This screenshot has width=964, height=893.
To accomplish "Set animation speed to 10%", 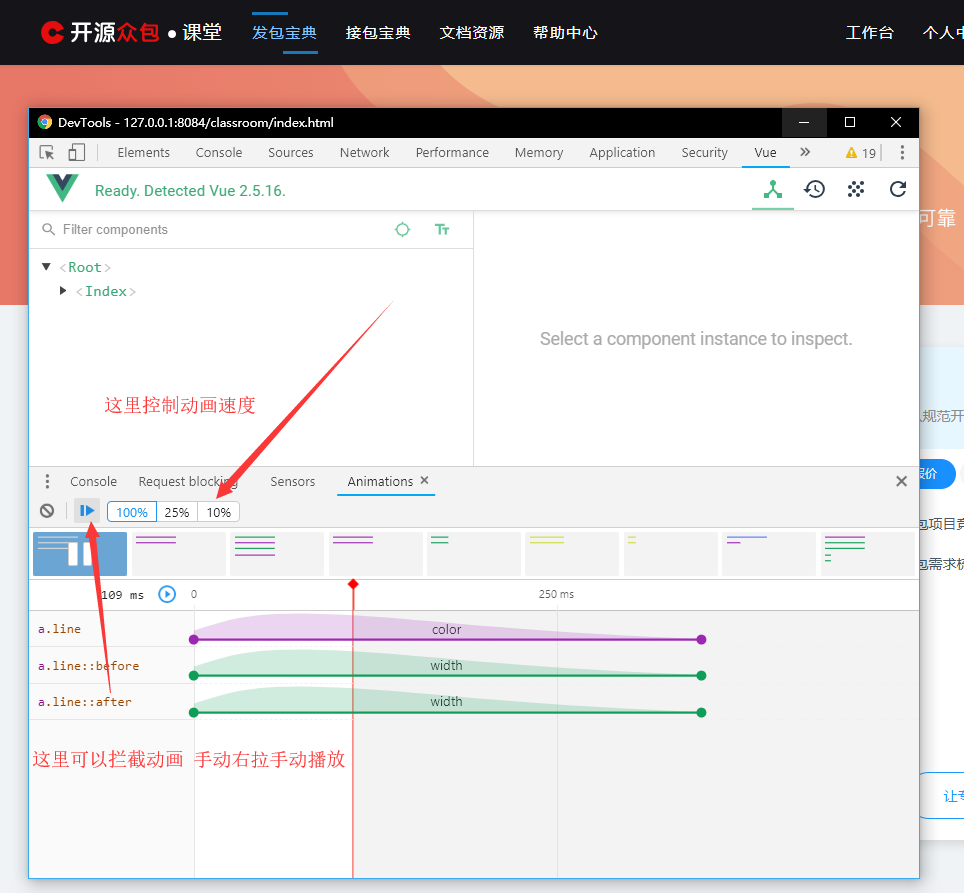I will (218, 512).
